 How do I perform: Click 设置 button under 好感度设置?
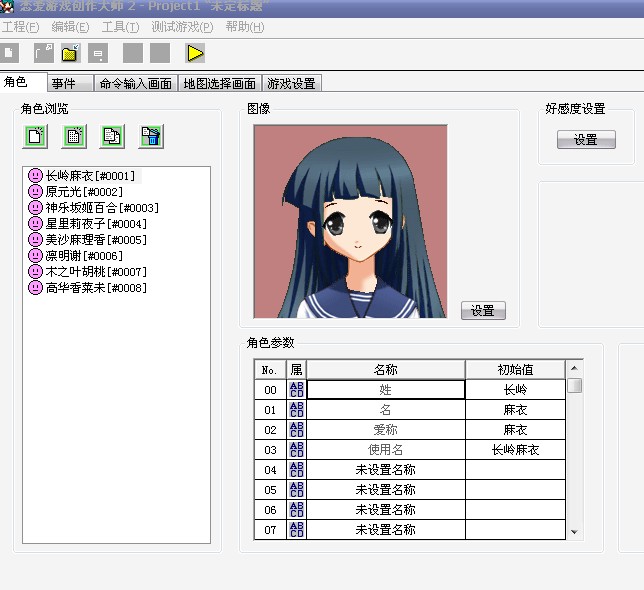[x=586, y=140]
